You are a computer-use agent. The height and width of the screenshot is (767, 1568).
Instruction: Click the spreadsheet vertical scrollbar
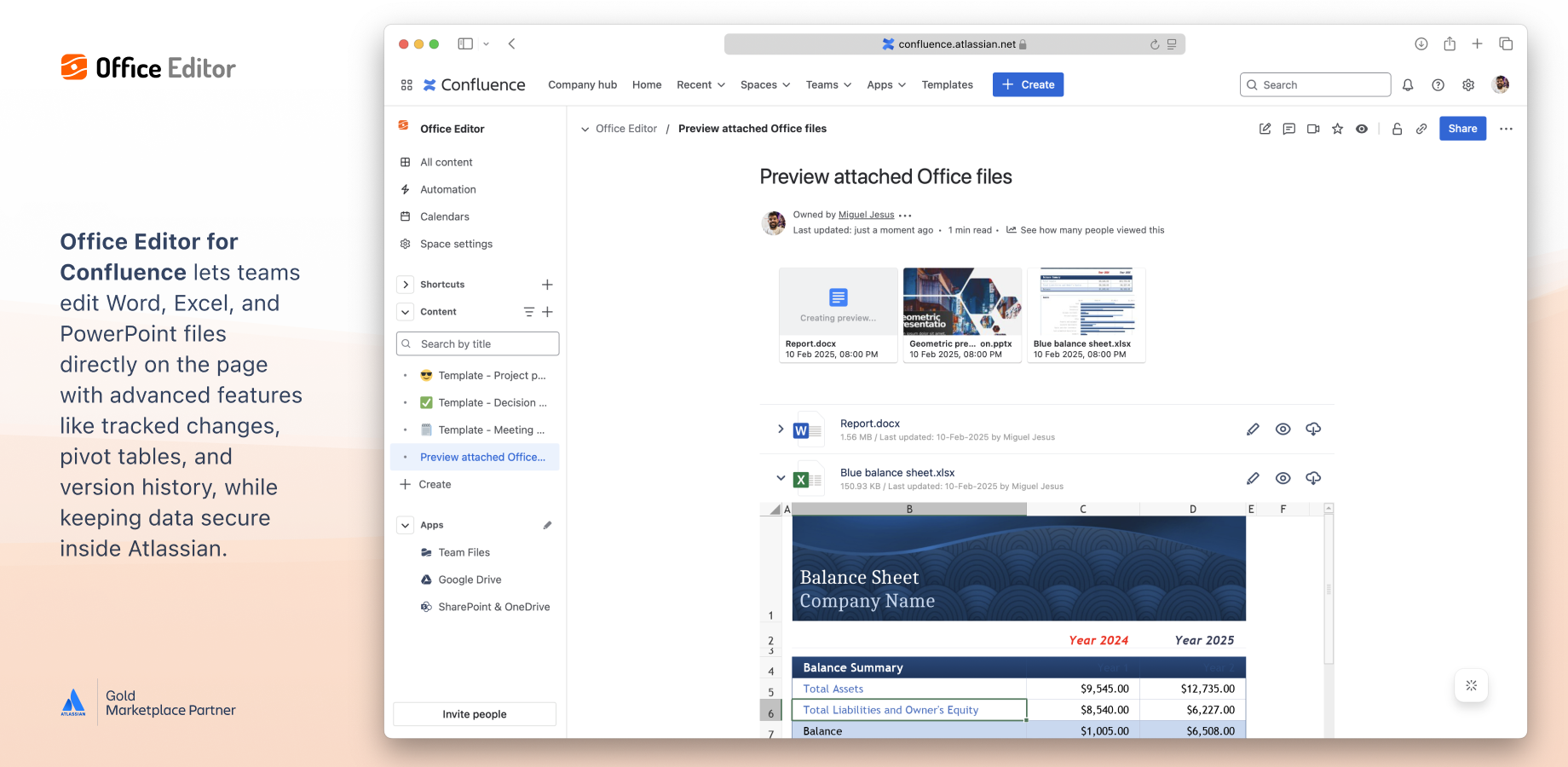coord(1328,588)
